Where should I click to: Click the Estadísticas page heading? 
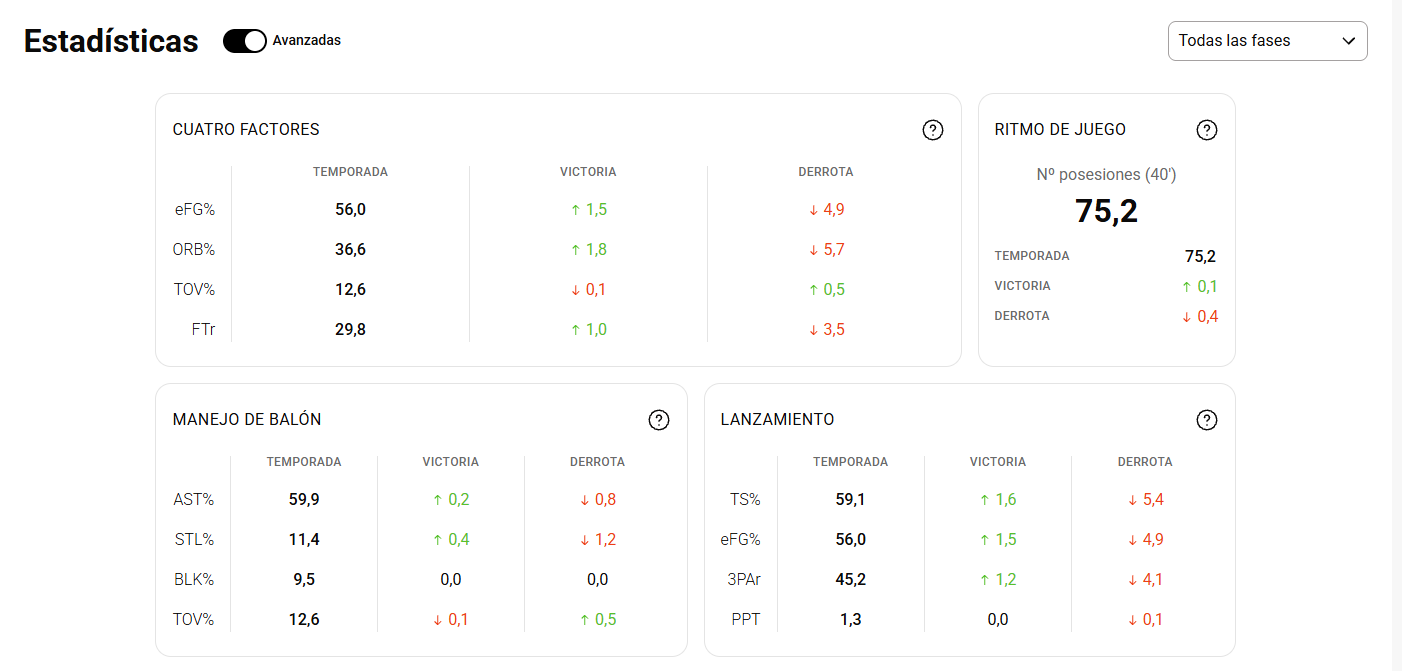pos(111,41)
